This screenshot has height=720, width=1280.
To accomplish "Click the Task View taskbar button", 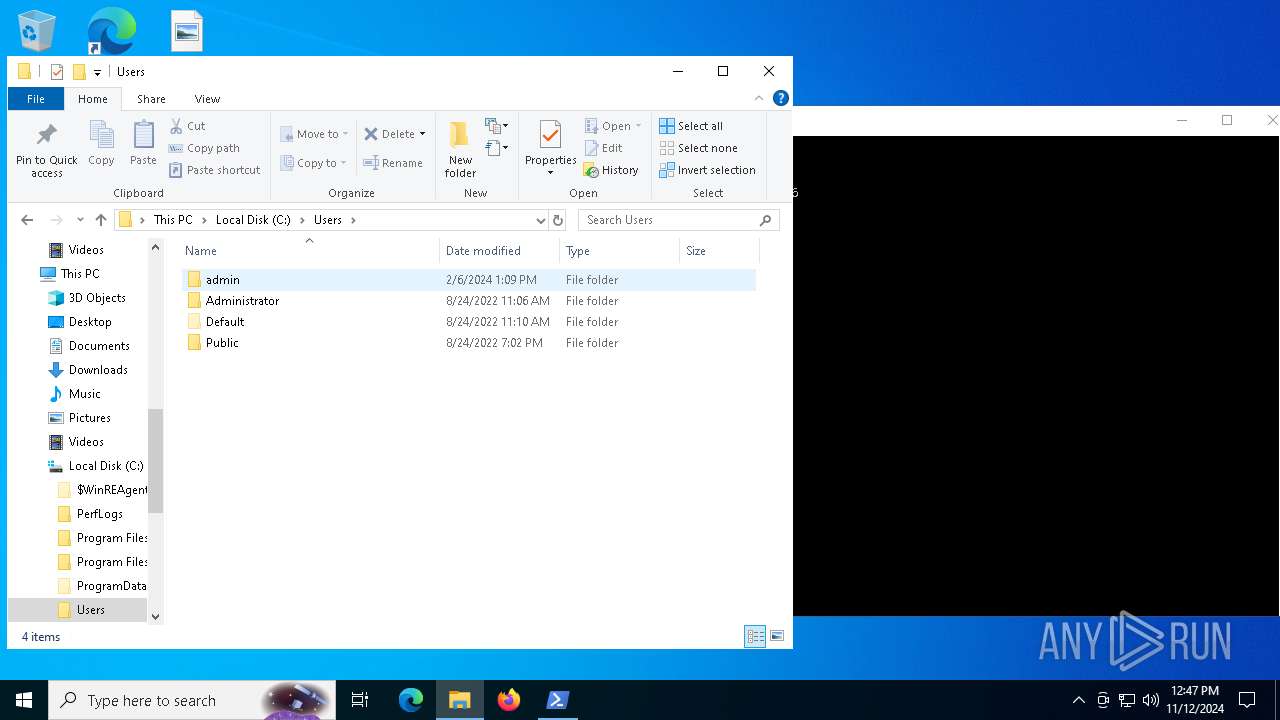I will click(360, 700).
